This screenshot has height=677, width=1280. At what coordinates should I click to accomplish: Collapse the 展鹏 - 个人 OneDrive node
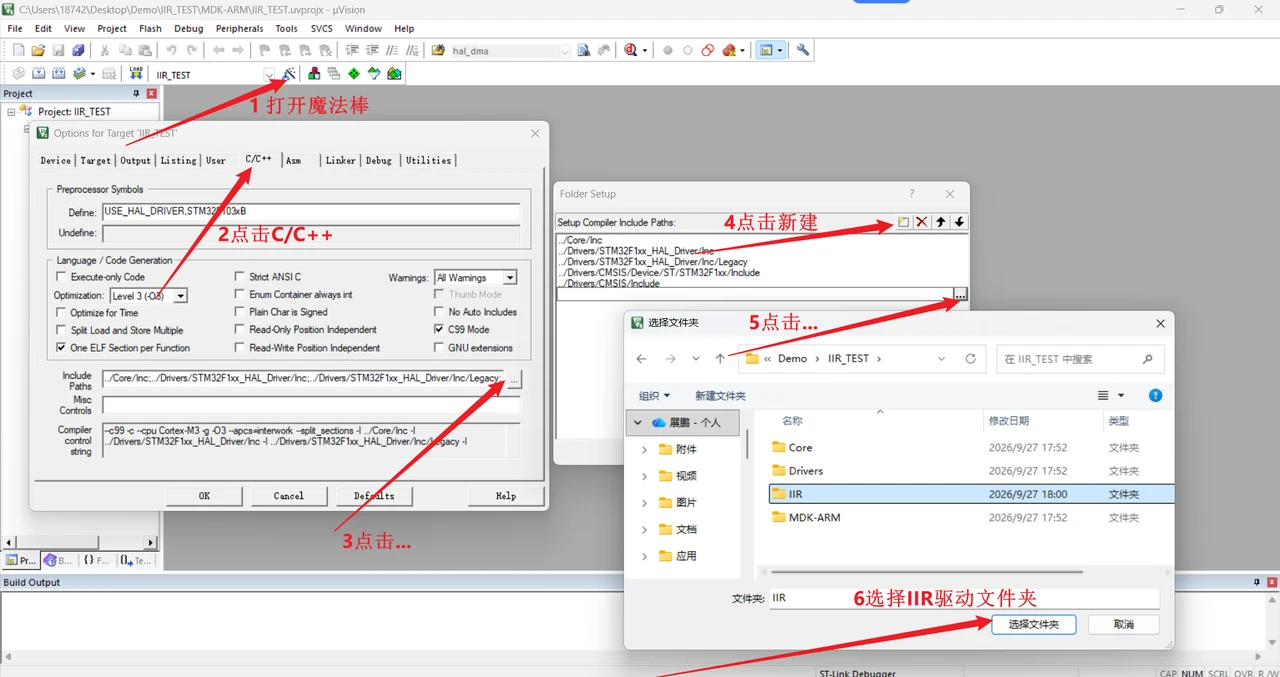638,423
